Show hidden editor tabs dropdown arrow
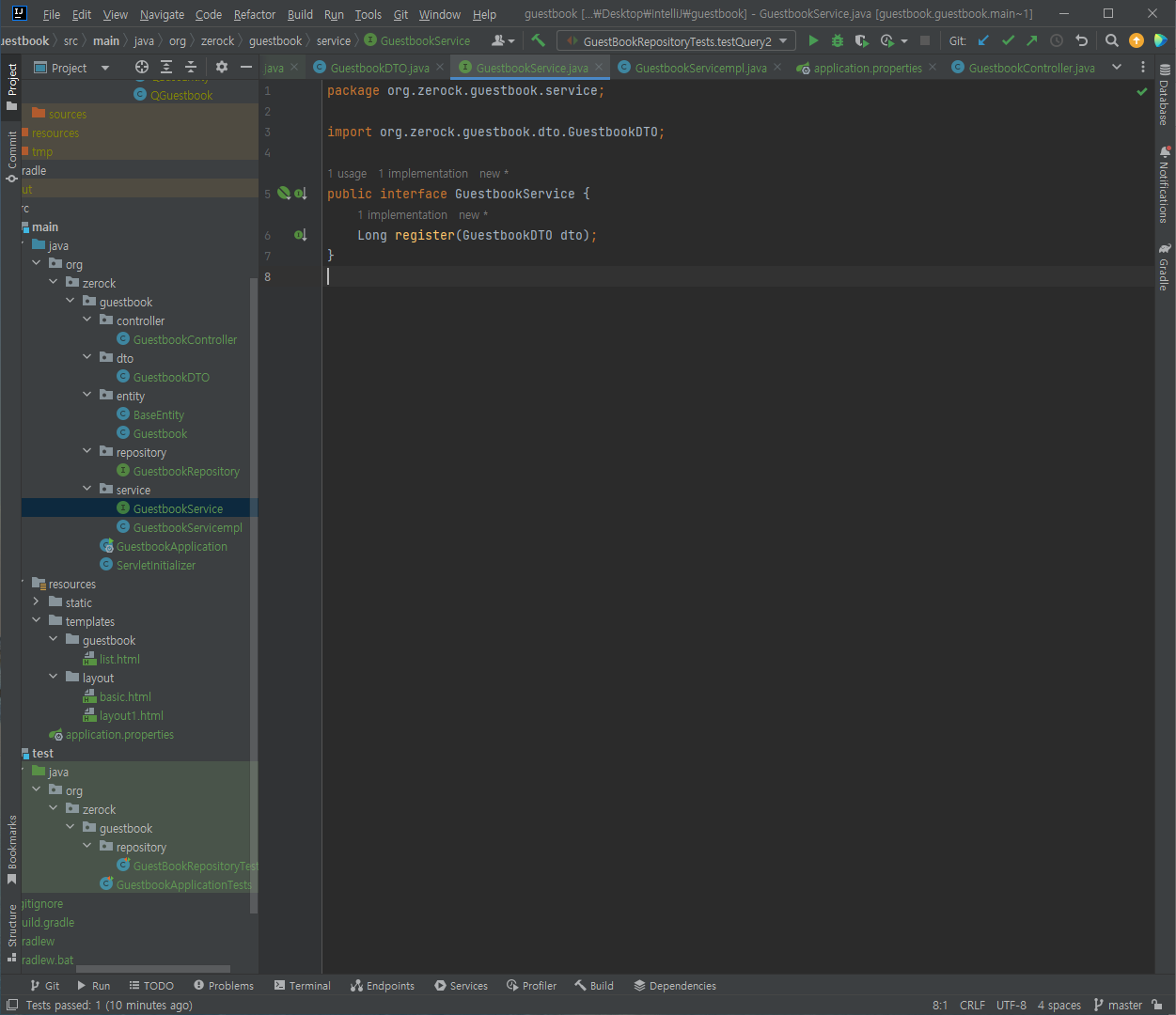Screen dimensions: 1176x1015 coord(1117,67)
